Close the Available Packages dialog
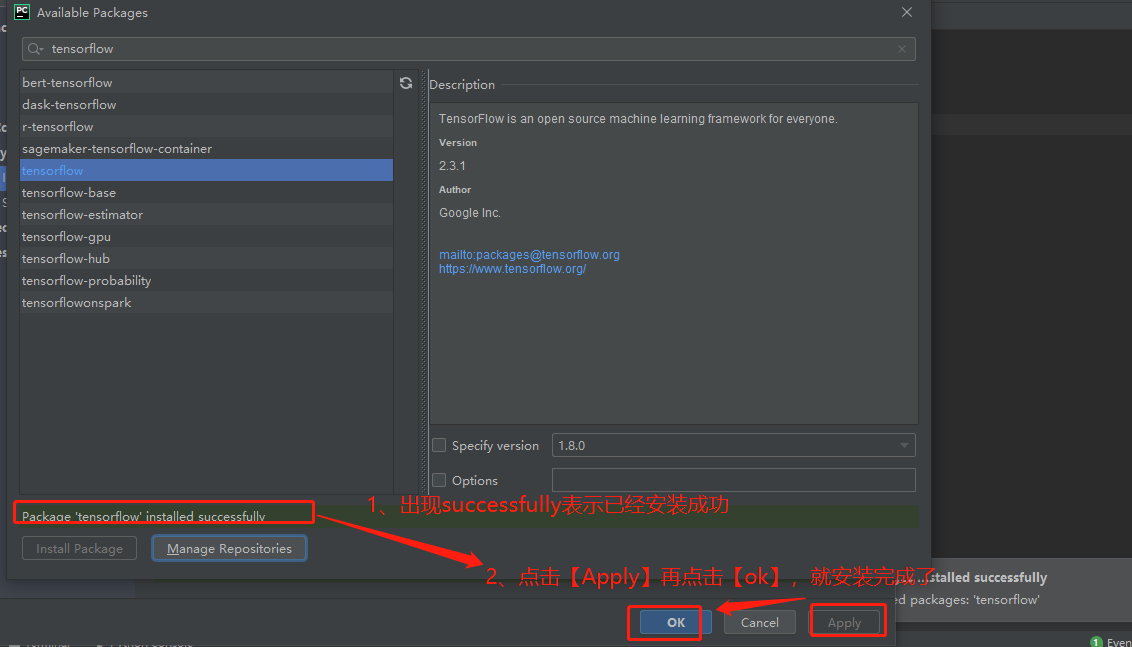This screenshot has width=1132, height=647. pos(907,12)
